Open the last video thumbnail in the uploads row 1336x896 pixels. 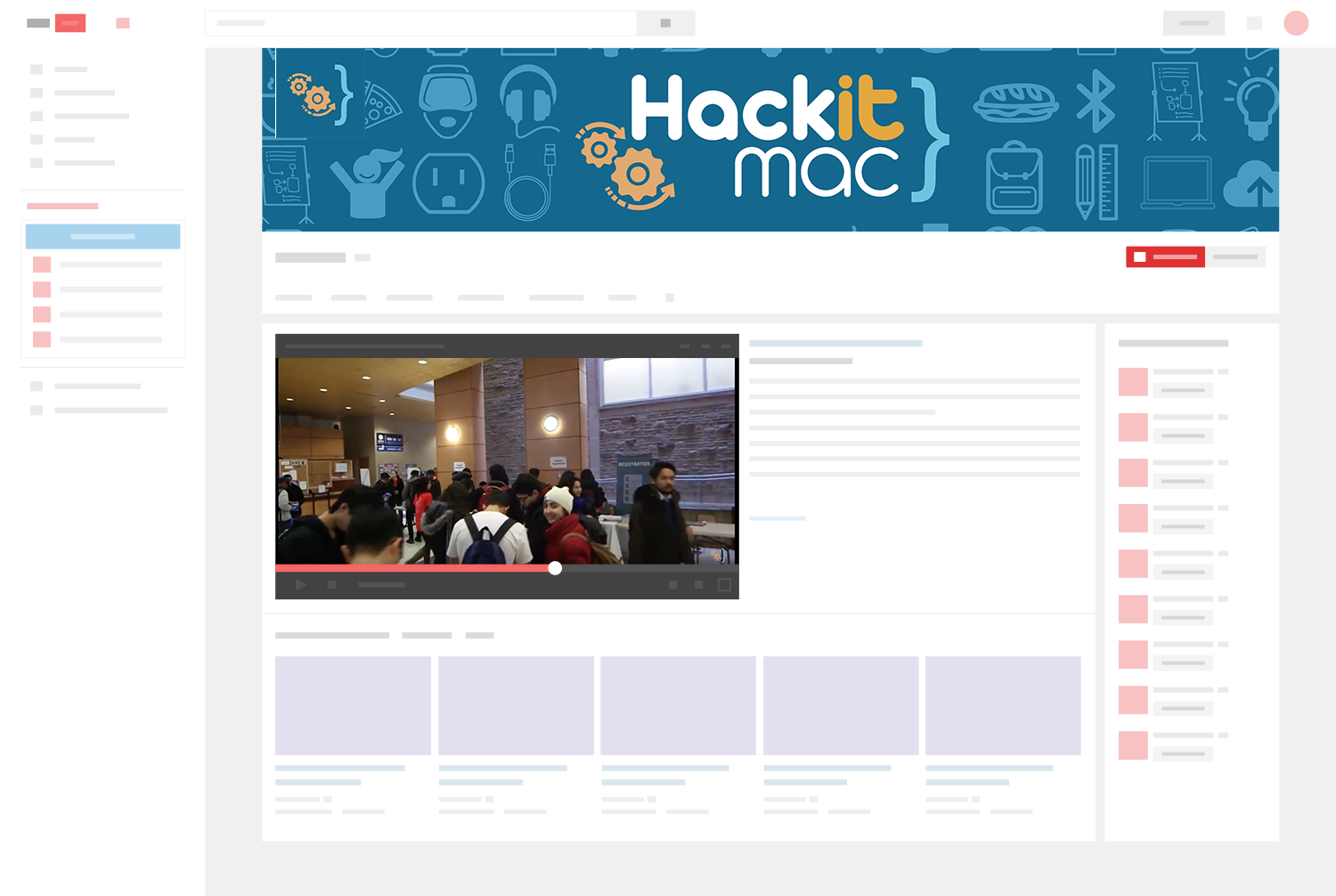pyautogui.click(x=1003, y=705)
